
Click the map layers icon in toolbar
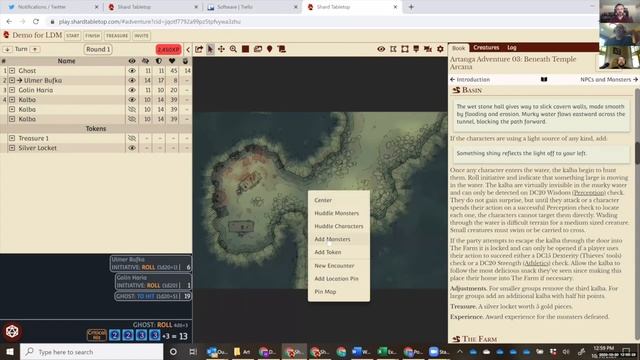coord(258,49)
